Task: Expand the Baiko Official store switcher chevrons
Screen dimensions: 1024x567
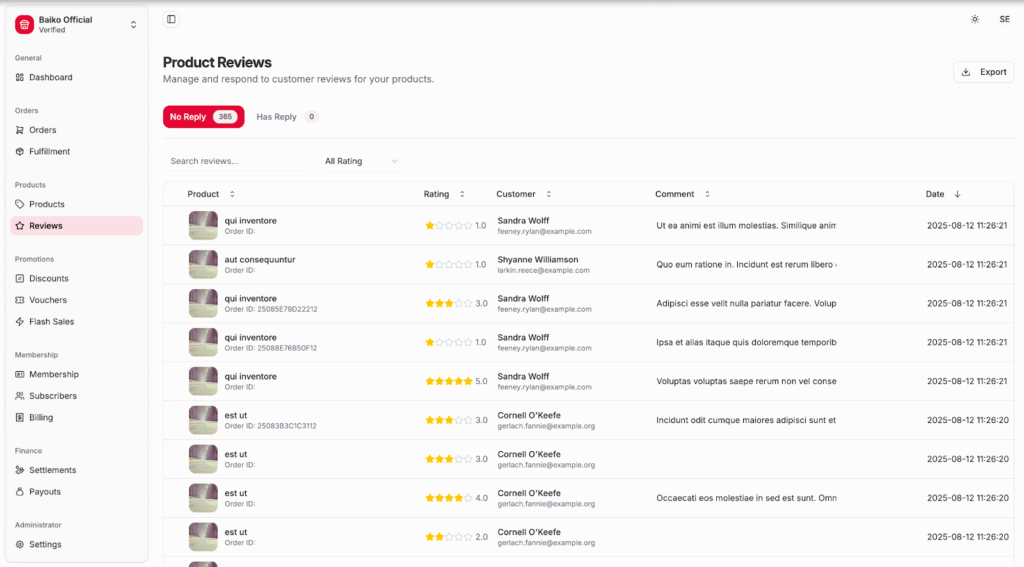Action: pos(133,25)
